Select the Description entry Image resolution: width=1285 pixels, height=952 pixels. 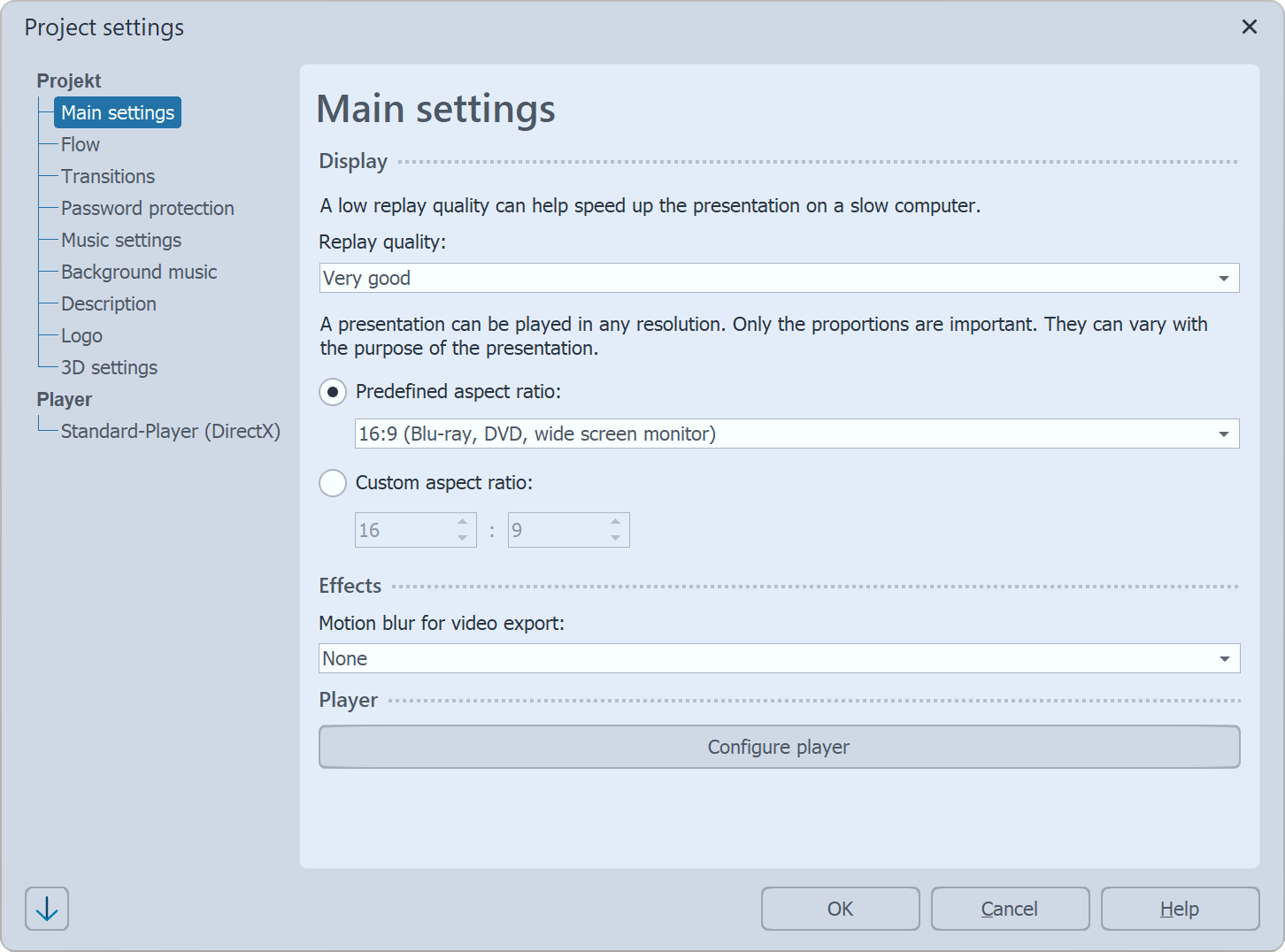108,303
